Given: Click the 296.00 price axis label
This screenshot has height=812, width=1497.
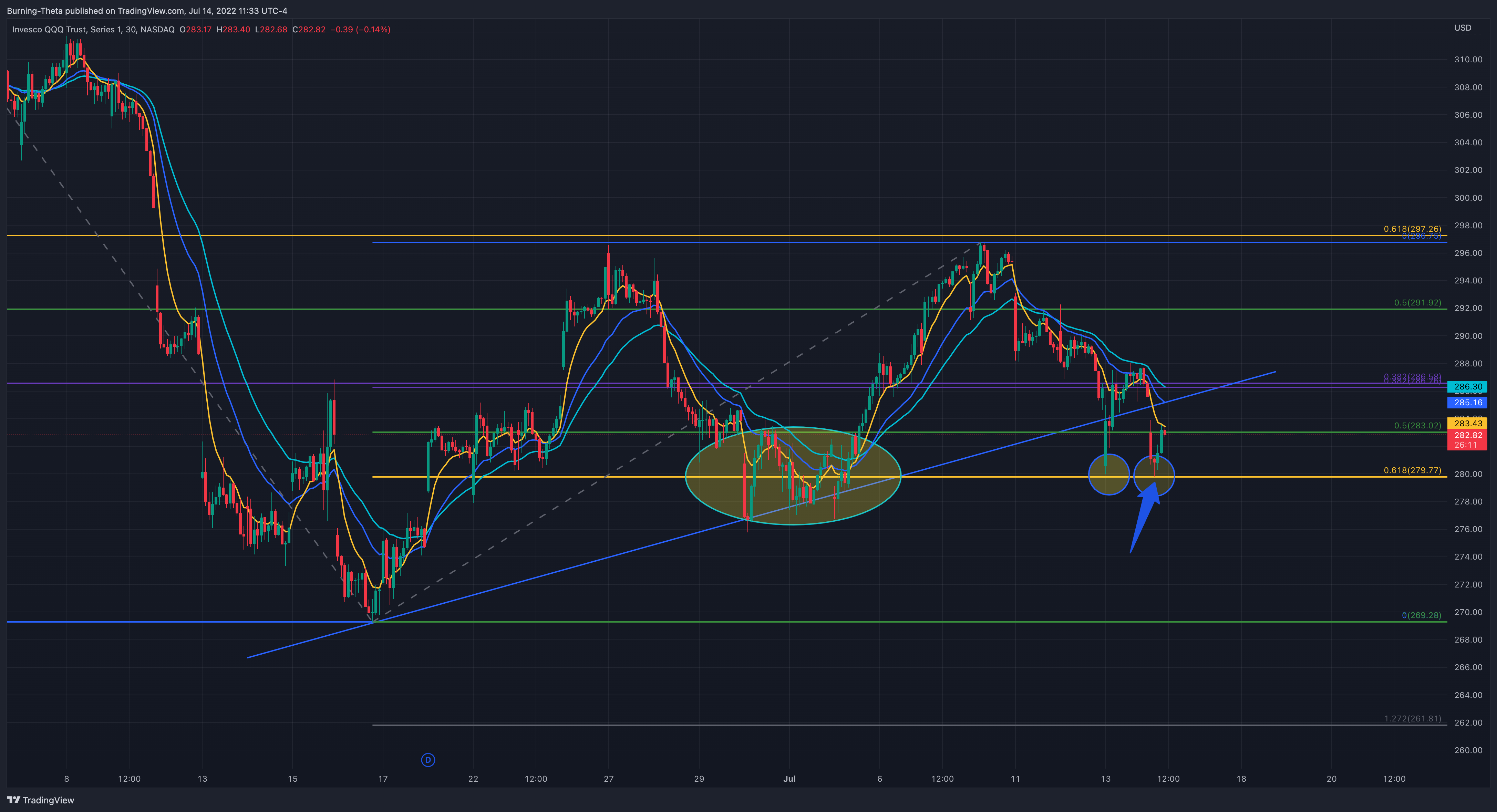Looking at the screenshot, I should tap(1468, 253).
